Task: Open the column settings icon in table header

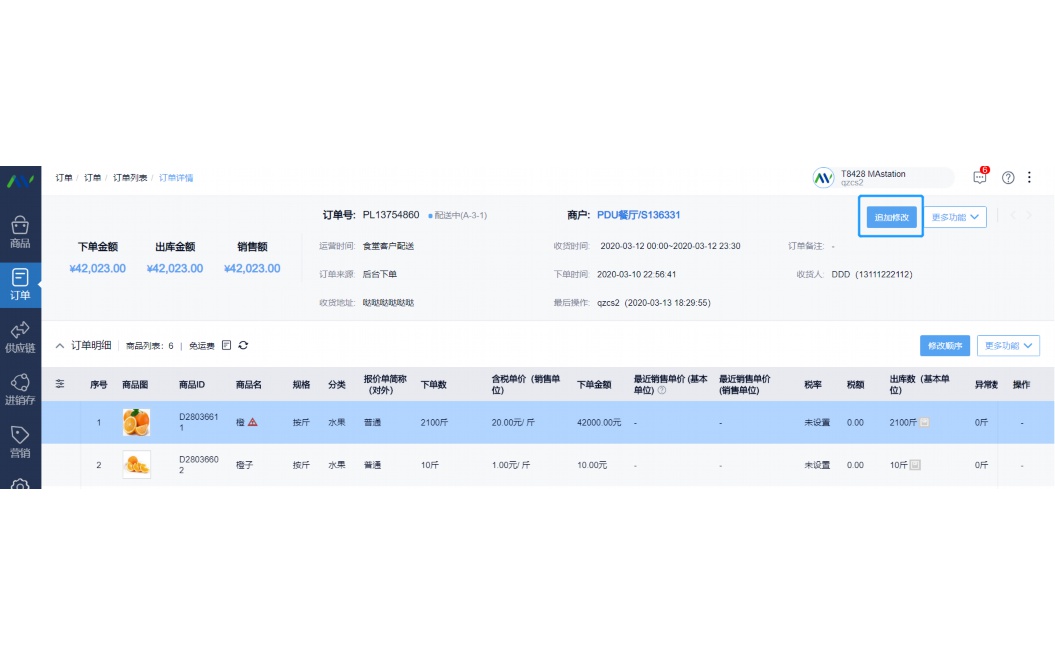Action: (x=61, y=383)
